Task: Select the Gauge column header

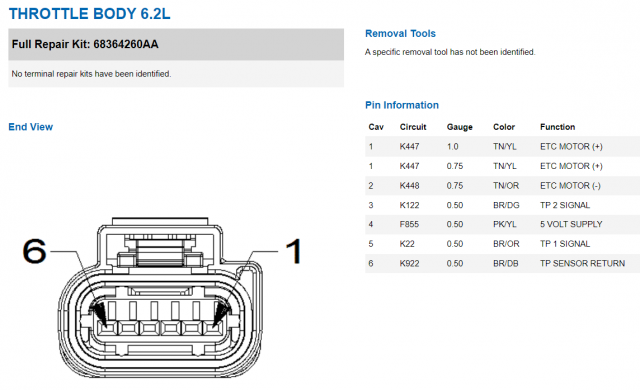Action: (x=459, y=127)
